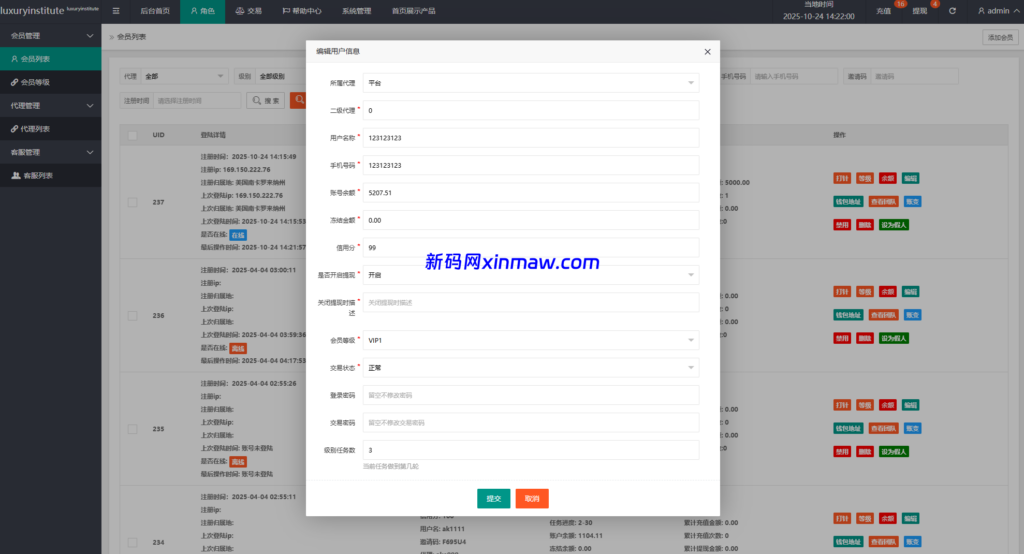This screenshot has width=1024, height=554.
Task: Click the 二级代理 input field
Action: coord(531,110)
